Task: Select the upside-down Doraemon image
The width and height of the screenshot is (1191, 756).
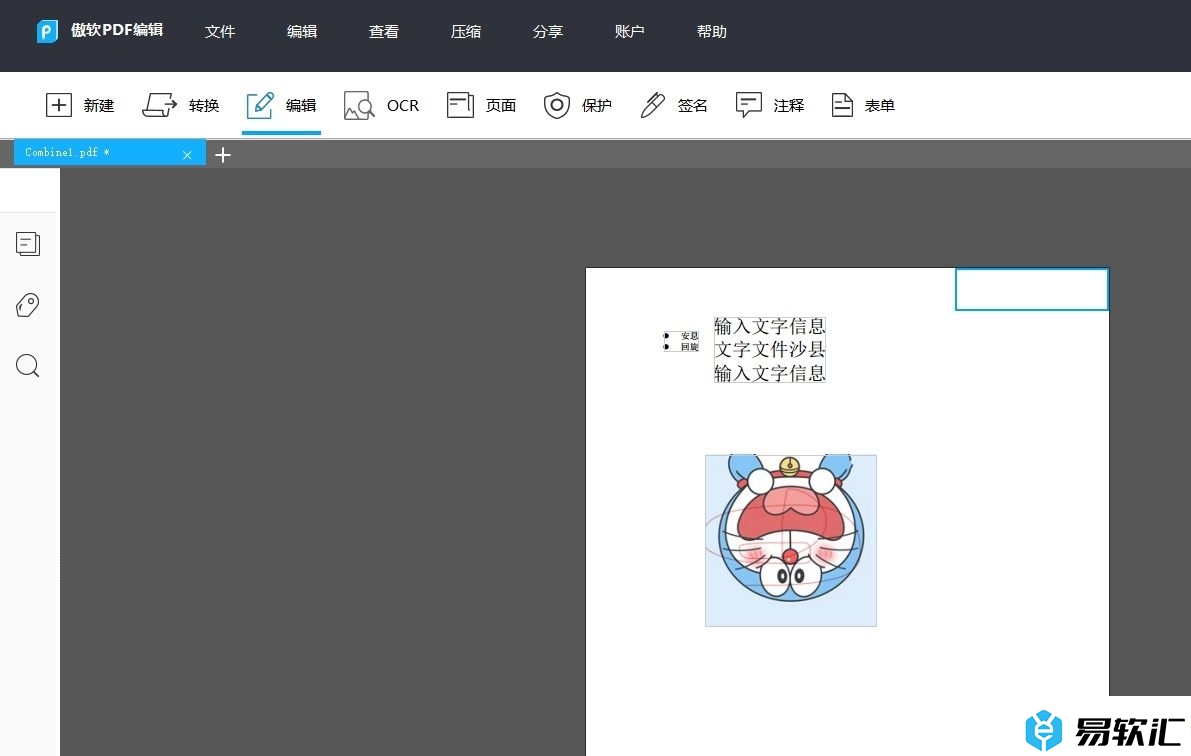Action: (x=791, y=540)
